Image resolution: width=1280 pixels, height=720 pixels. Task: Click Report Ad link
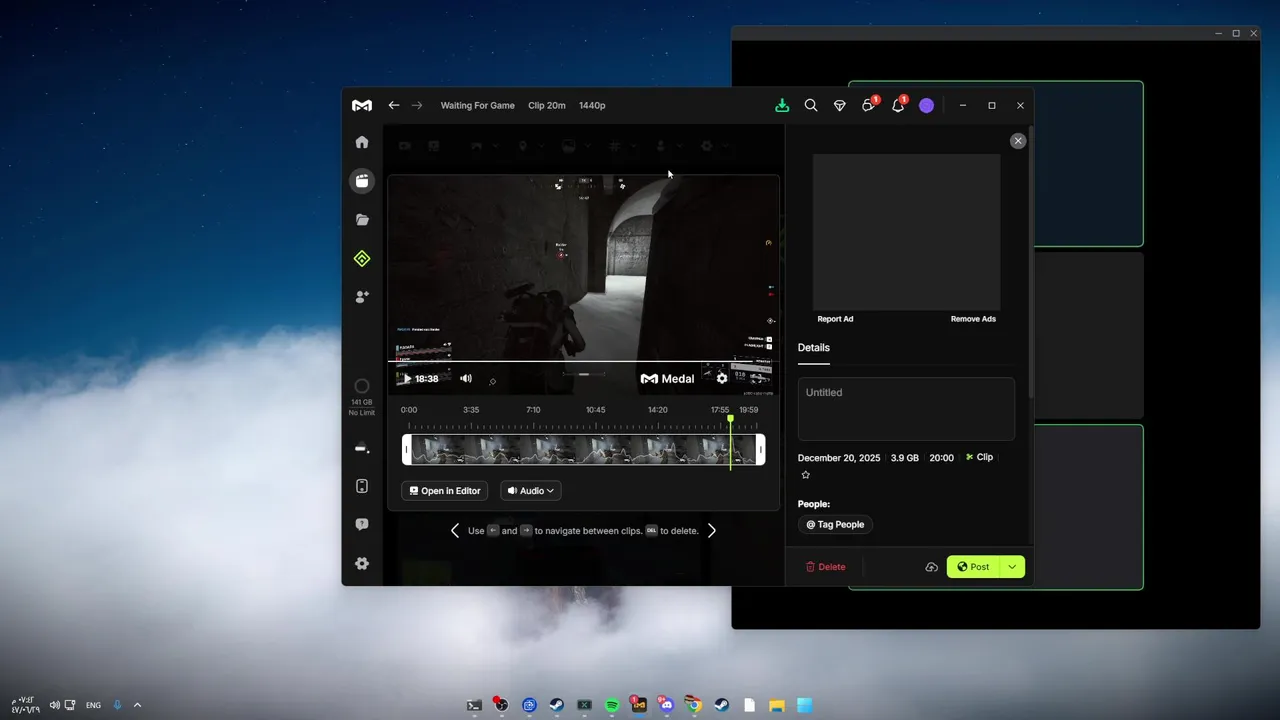coord(835,319)
